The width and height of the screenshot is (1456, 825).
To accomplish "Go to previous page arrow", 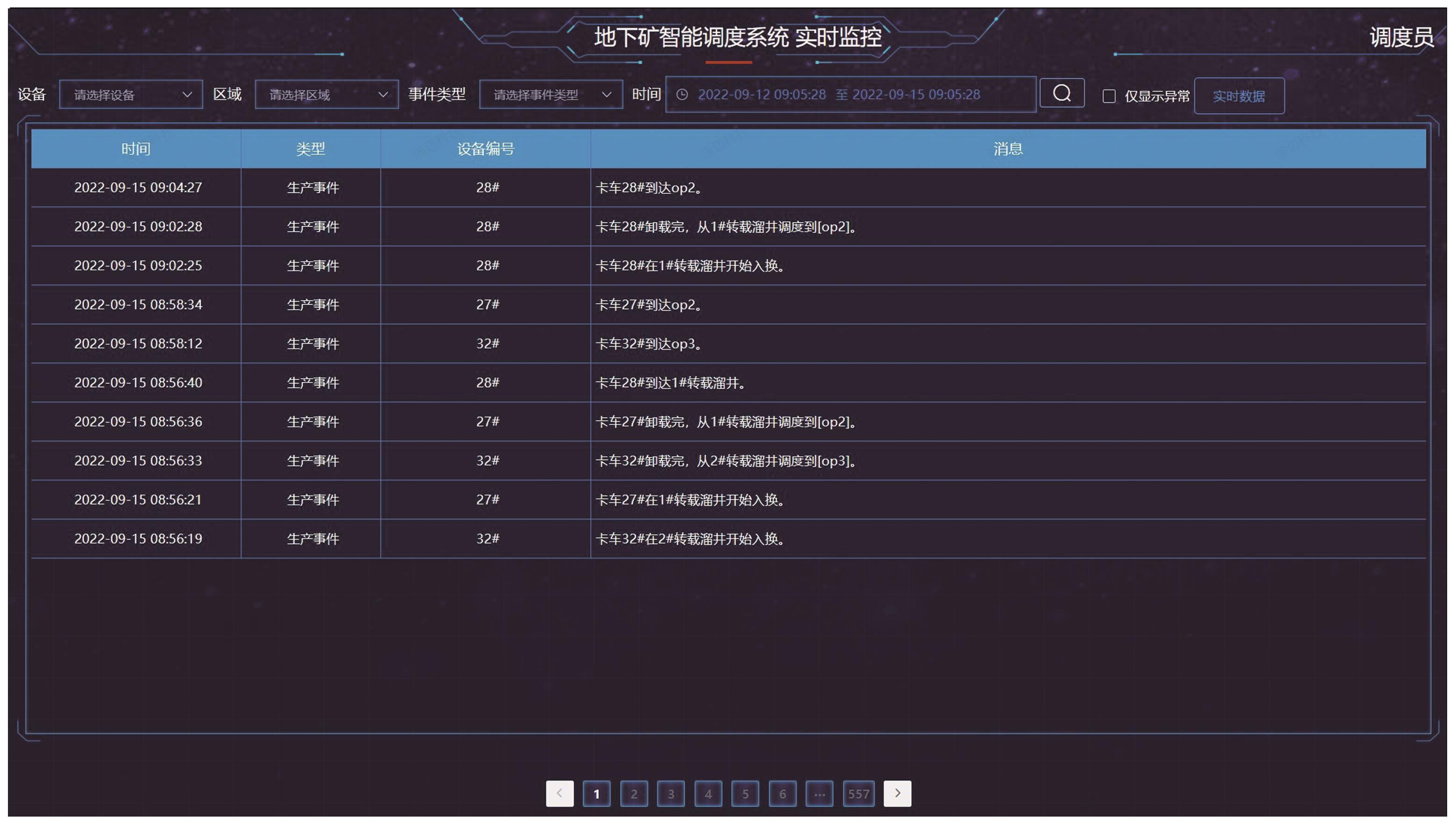I will pyautogui.click(x=559, y=793).
